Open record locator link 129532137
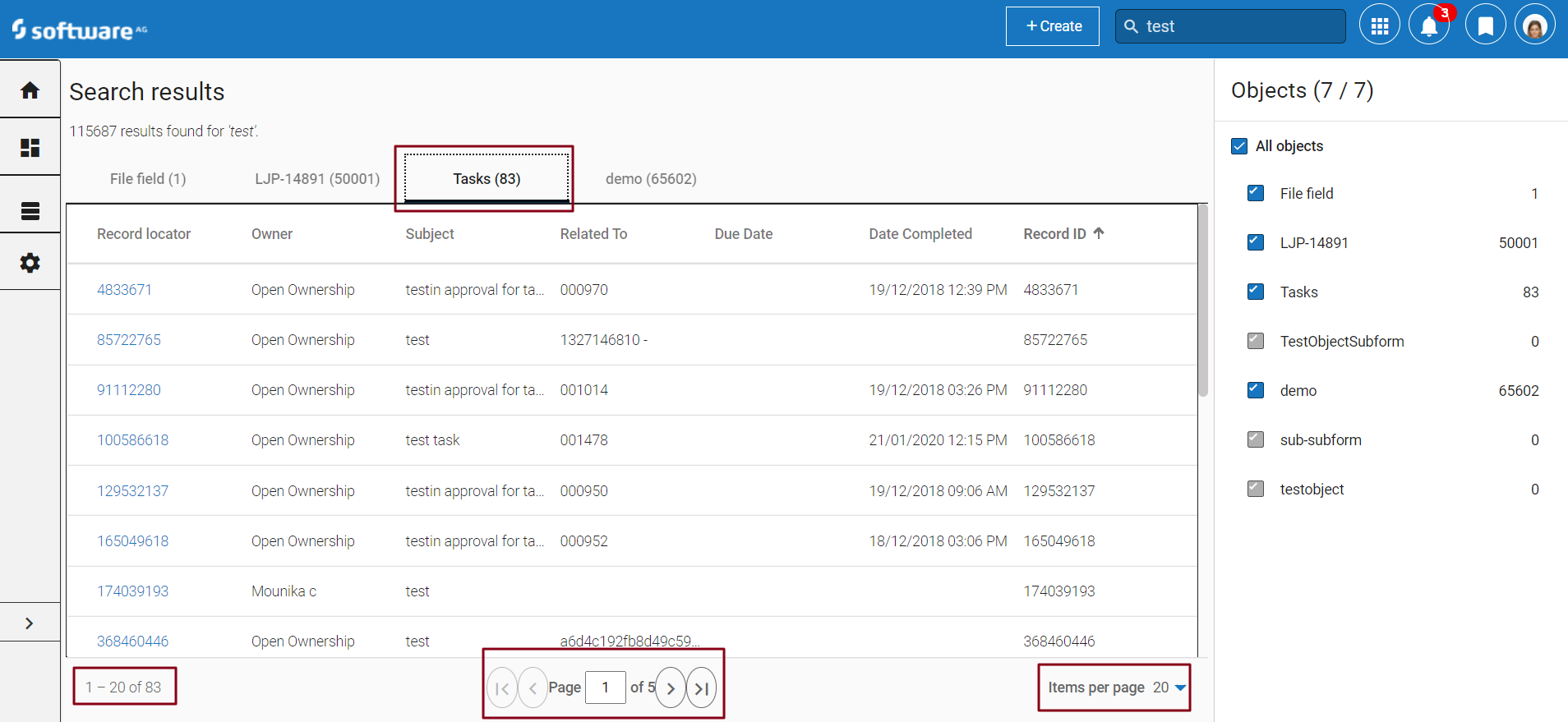Screen dimensions: 1568x722 pyautogui.click(x=132, y=491)
